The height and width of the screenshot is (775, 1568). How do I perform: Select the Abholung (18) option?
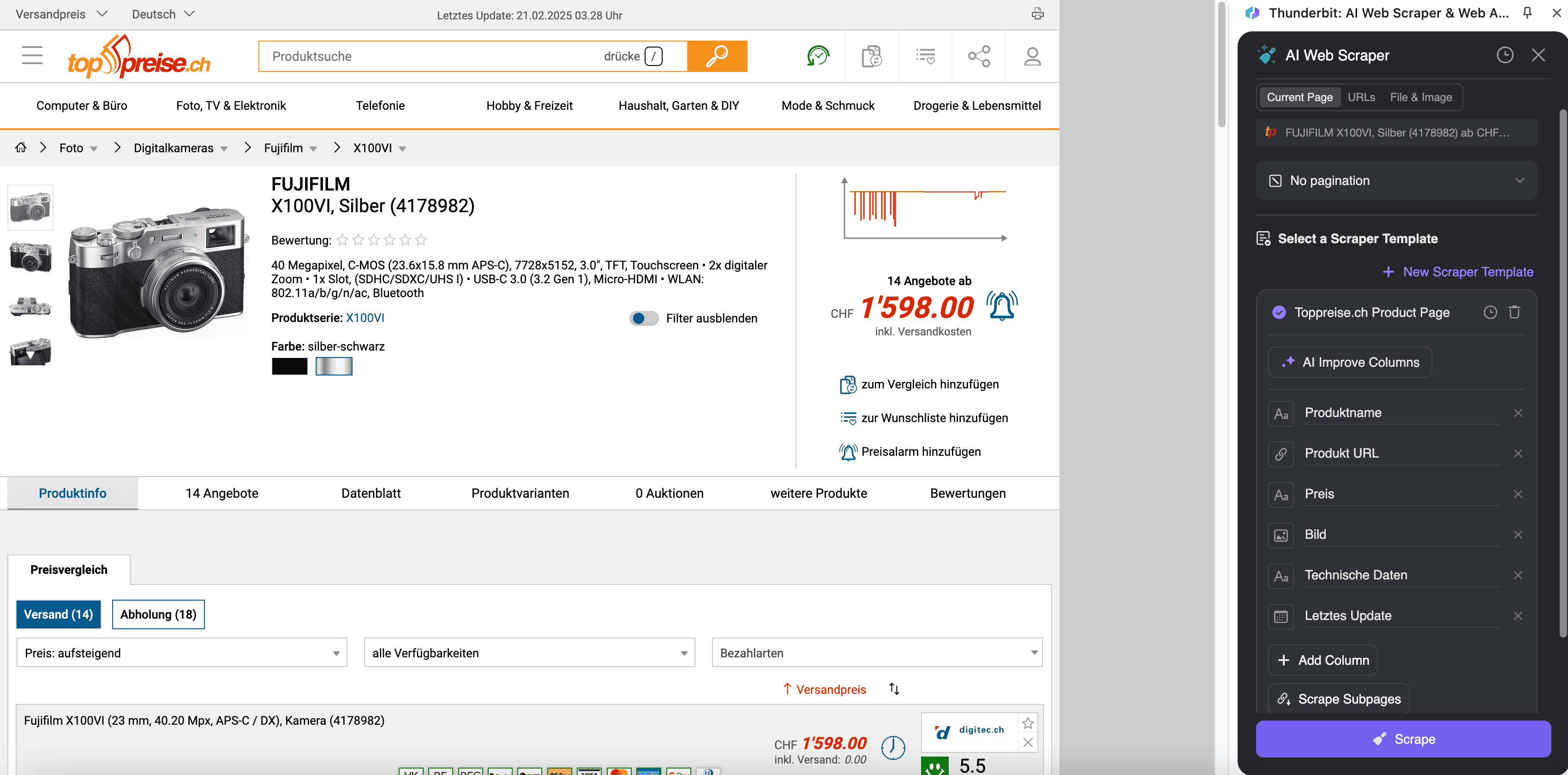tap(158, 614)
